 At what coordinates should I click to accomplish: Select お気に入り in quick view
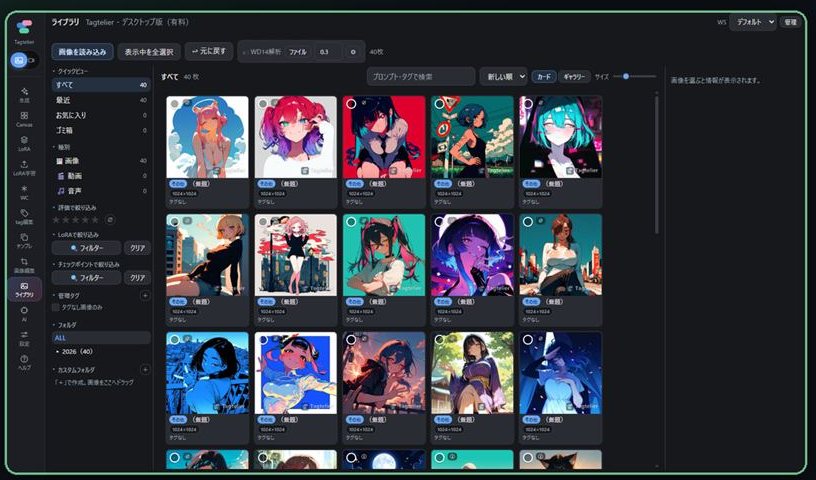101,115
